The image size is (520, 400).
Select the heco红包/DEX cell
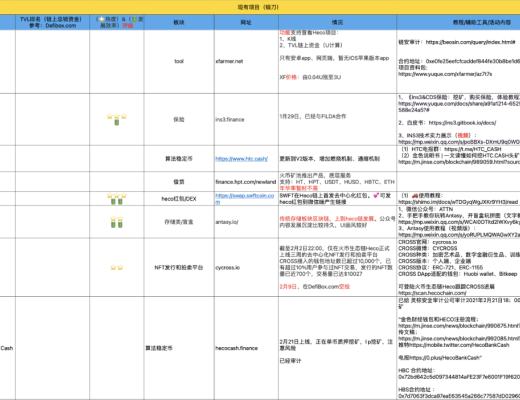[179, 199]
